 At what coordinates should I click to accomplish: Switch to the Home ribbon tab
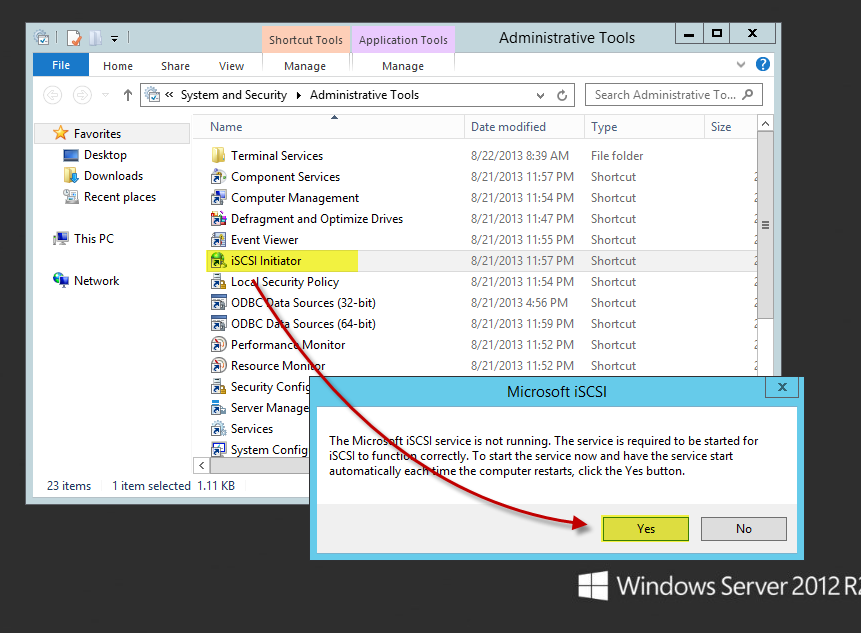[x=118, y=66]
